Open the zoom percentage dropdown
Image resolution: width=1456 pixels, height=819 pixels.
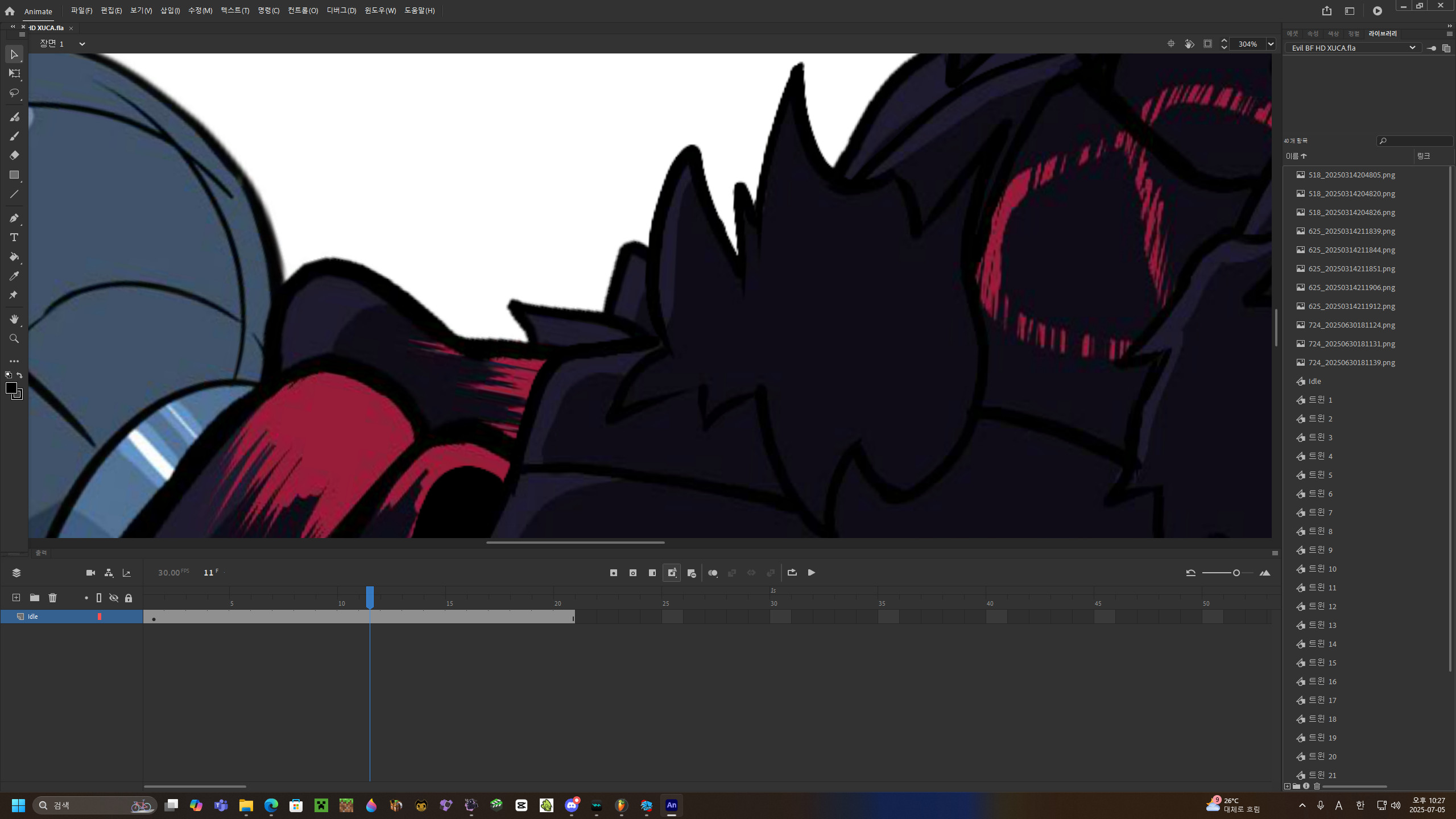1271,44
